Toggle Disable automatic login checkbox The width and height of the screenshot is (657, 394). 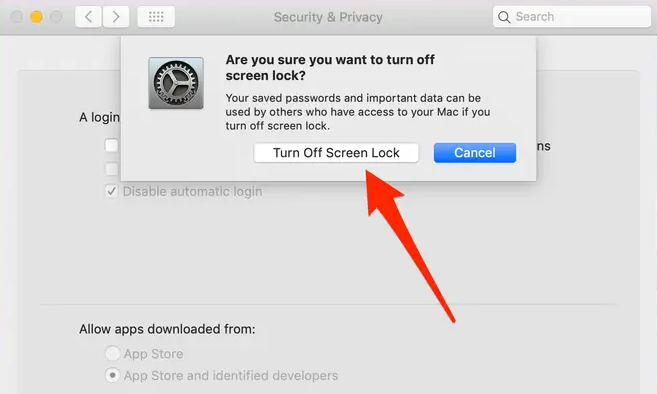(x=111, y=191)
